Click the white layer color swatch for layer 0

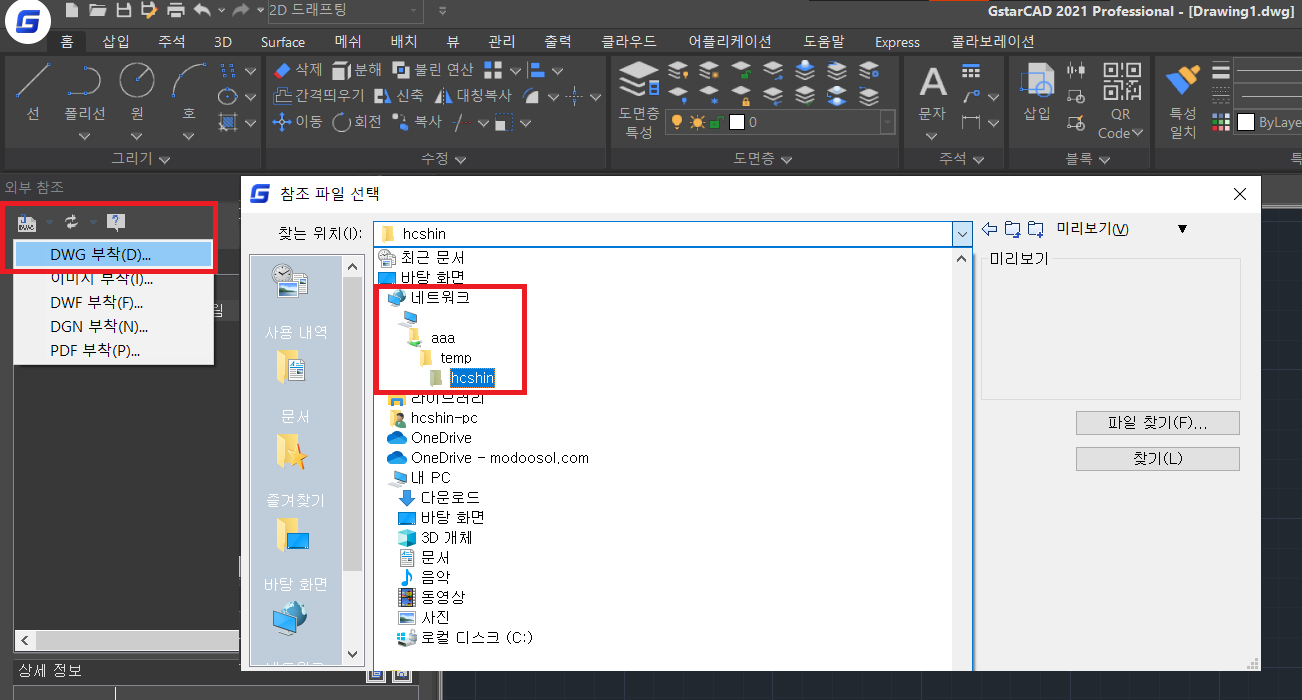pyautogui.click(x=737, y=122)
